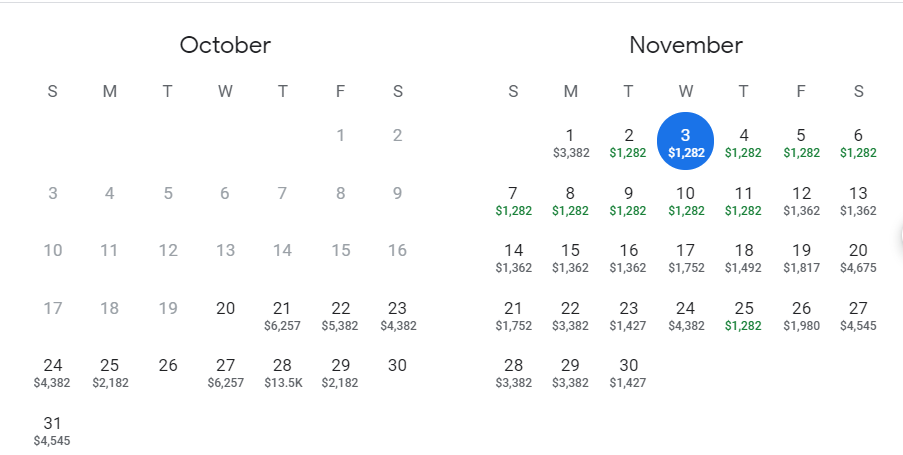The image size is (903, 455).
Task: Choose October 26 date cell
Action: point(168,366)
